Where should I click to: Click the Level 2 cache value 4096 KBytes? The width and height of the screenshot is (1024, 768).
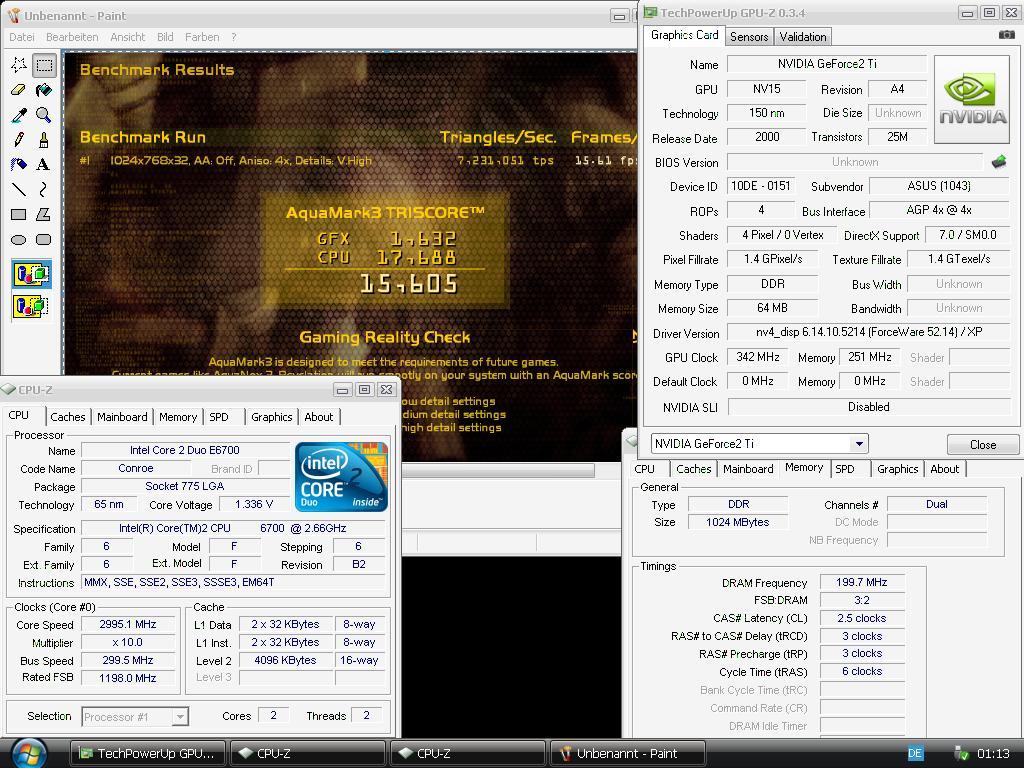285,660
